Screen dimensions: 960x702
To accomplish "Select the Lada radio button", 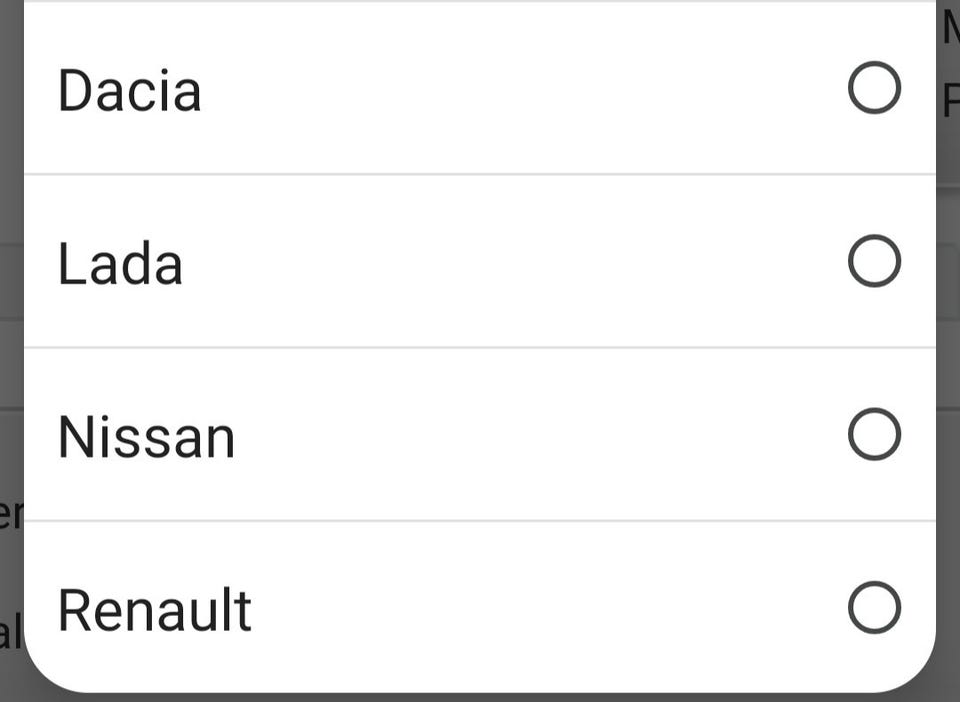I will tap(874, 261).
